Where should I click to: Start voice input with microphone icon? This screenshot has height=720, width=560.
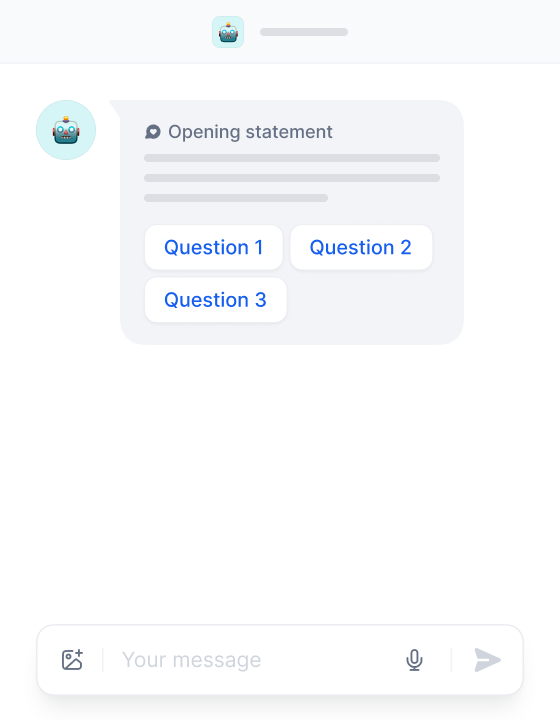414,660
